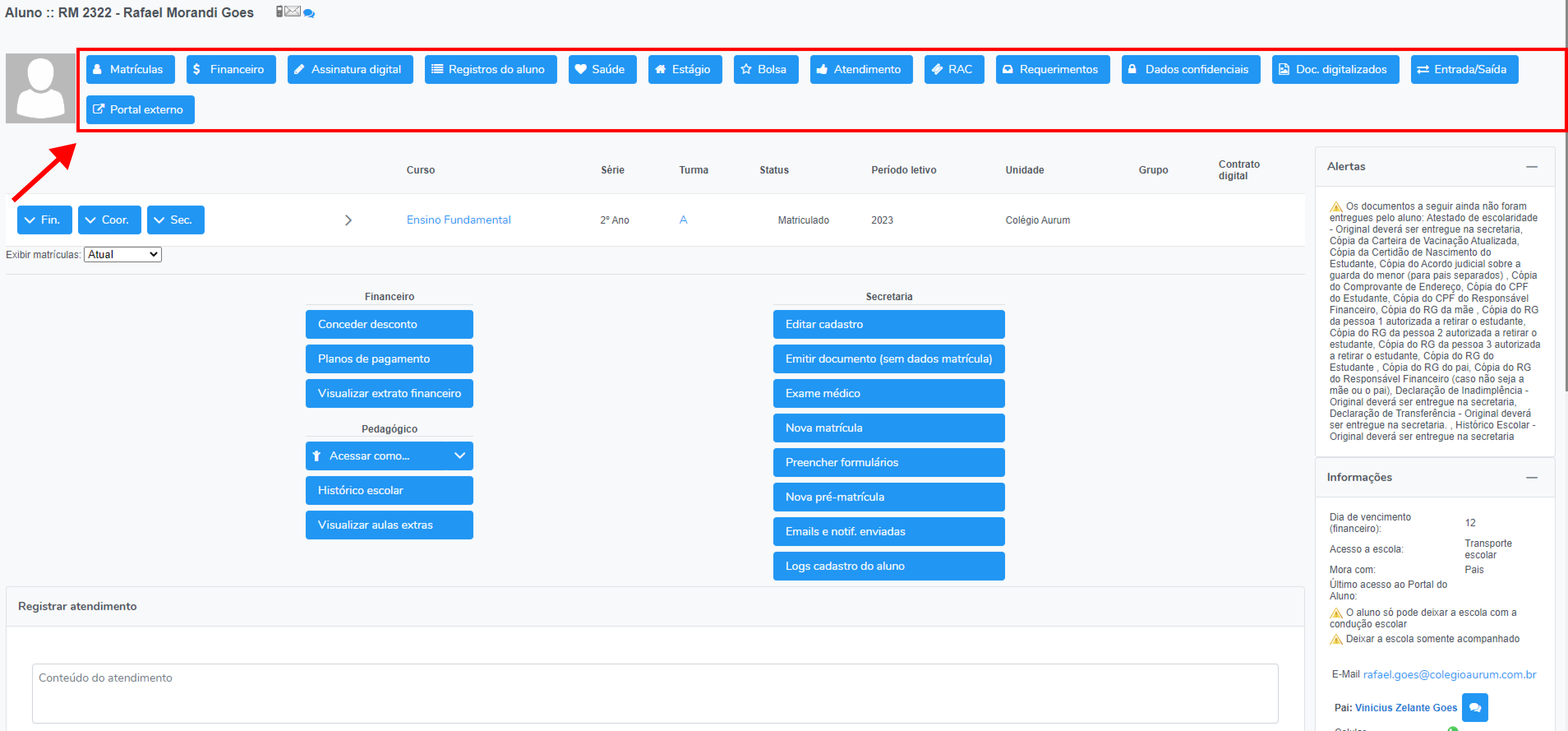Expand enrollment row with chevron arrow

(348, 220)
